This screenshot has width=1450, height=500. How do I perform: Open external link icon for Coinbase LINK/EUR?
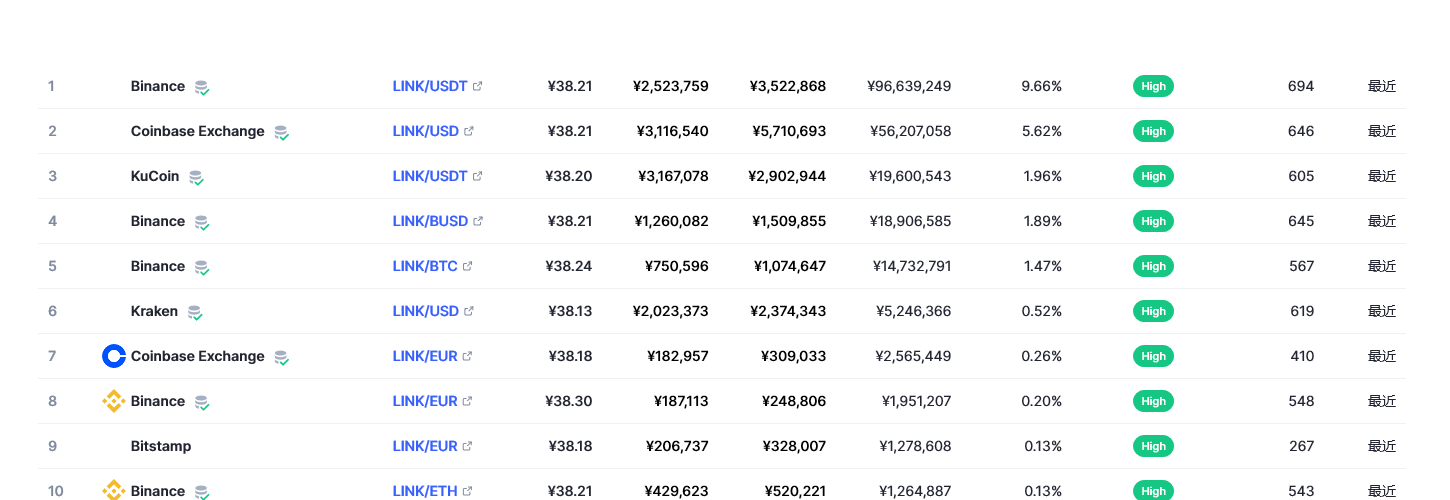[x=467, y=356]
